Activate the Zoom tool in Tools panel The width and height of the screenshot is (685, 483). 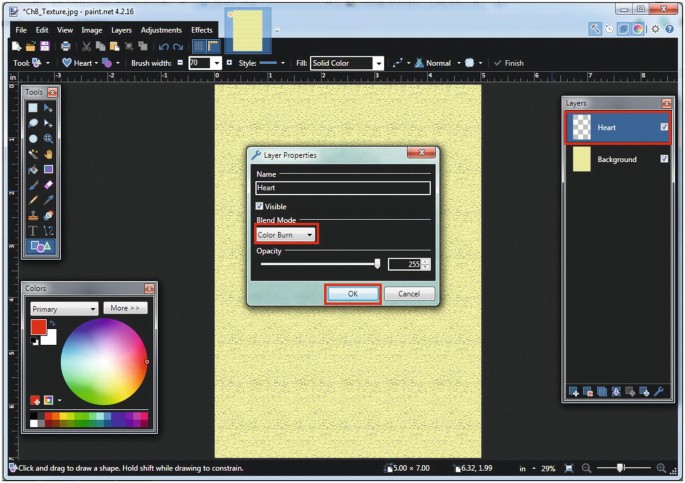[x=48, y=139]
